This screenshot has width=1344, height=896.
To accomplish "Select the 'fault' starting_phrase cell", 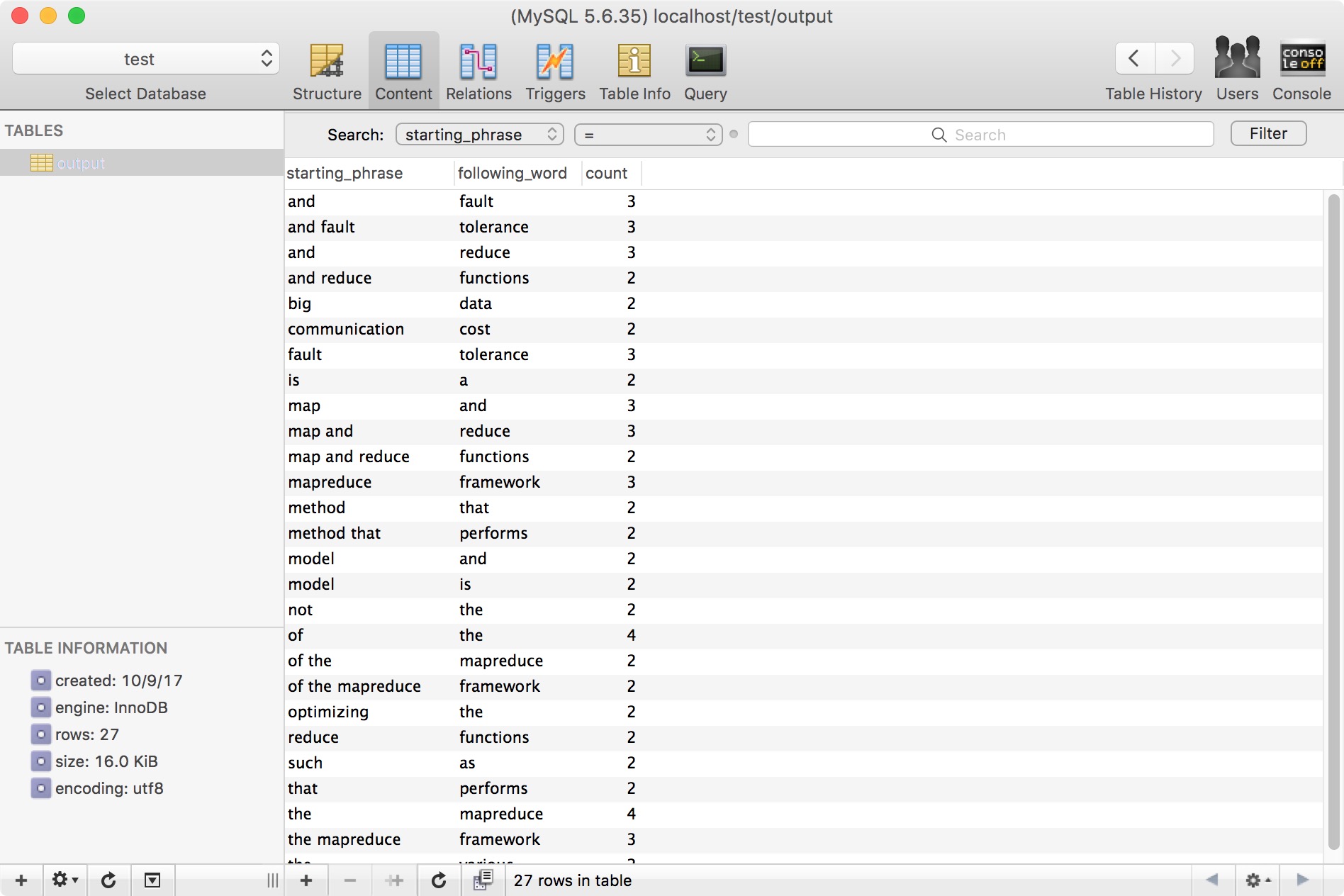I will (369, 354).
